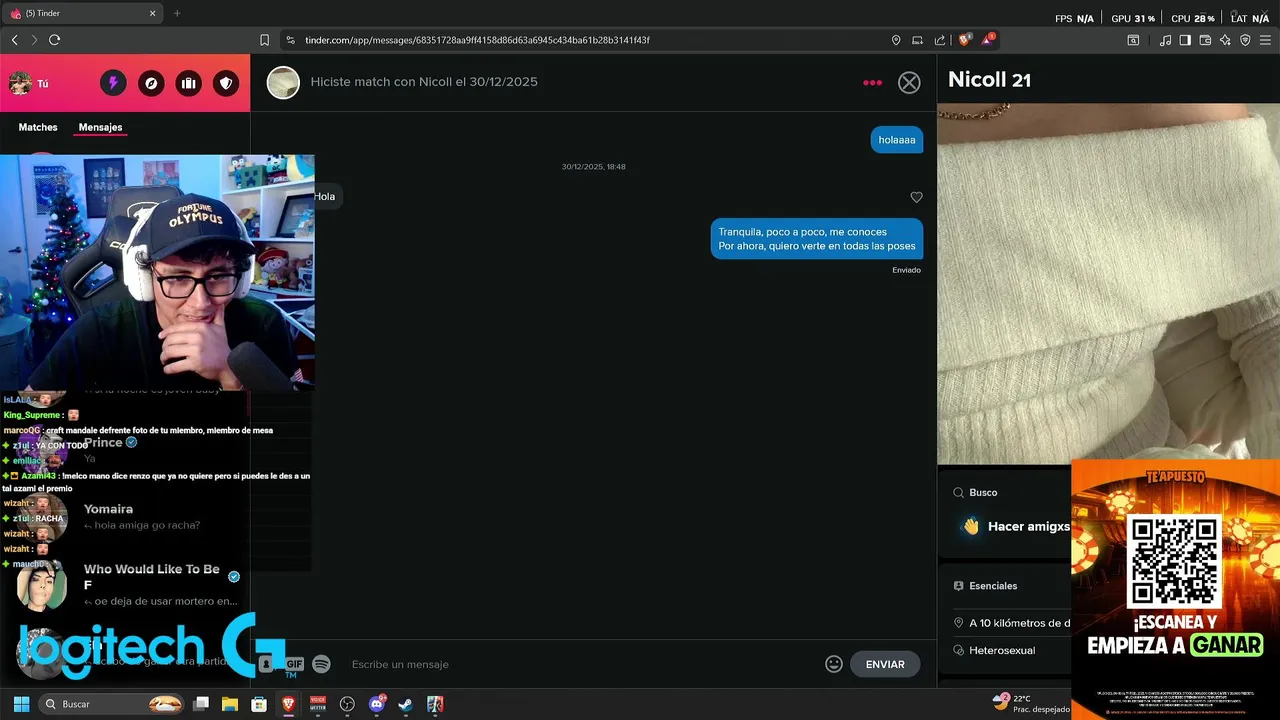
Task: Click the 'A 10 kilómetros' distance entry
Action: pos(1013,623)
